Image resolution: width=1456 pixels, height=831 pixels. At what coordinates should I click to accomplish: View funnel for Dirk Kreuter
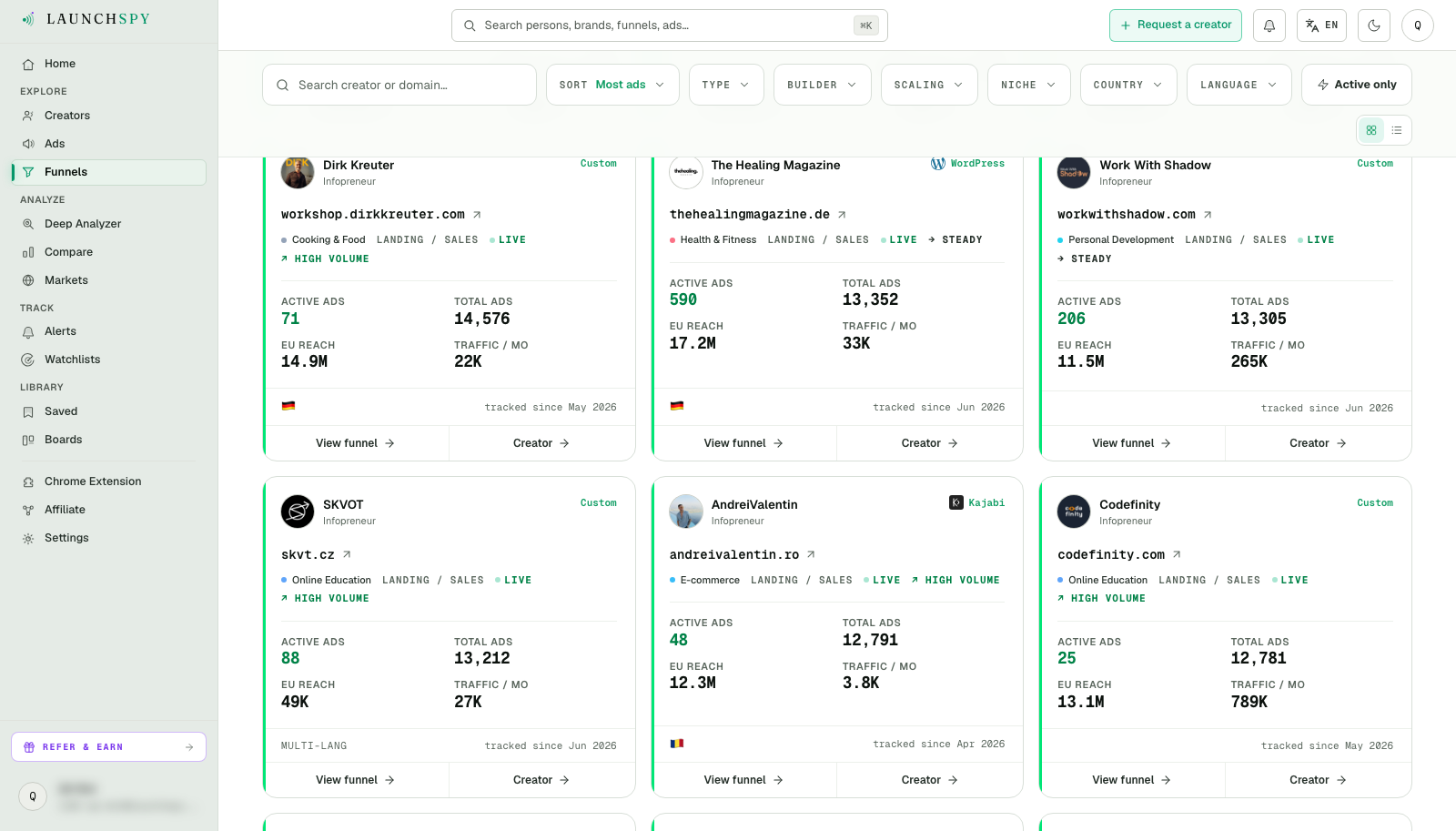(x=356, y=443)
